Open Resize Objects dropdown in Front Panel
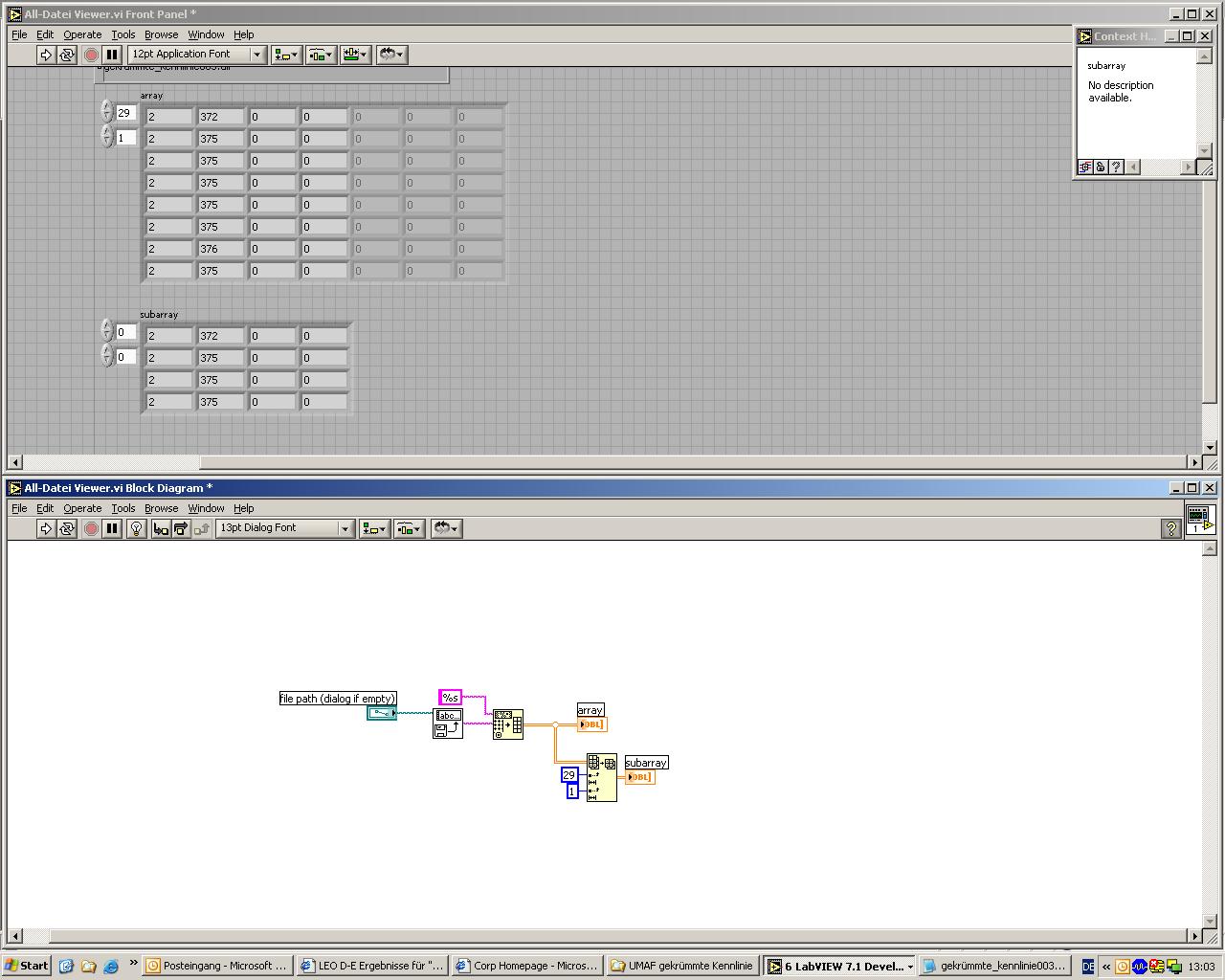The height and width of the screenshot is (980, 1225). click(x=356, y=55)
